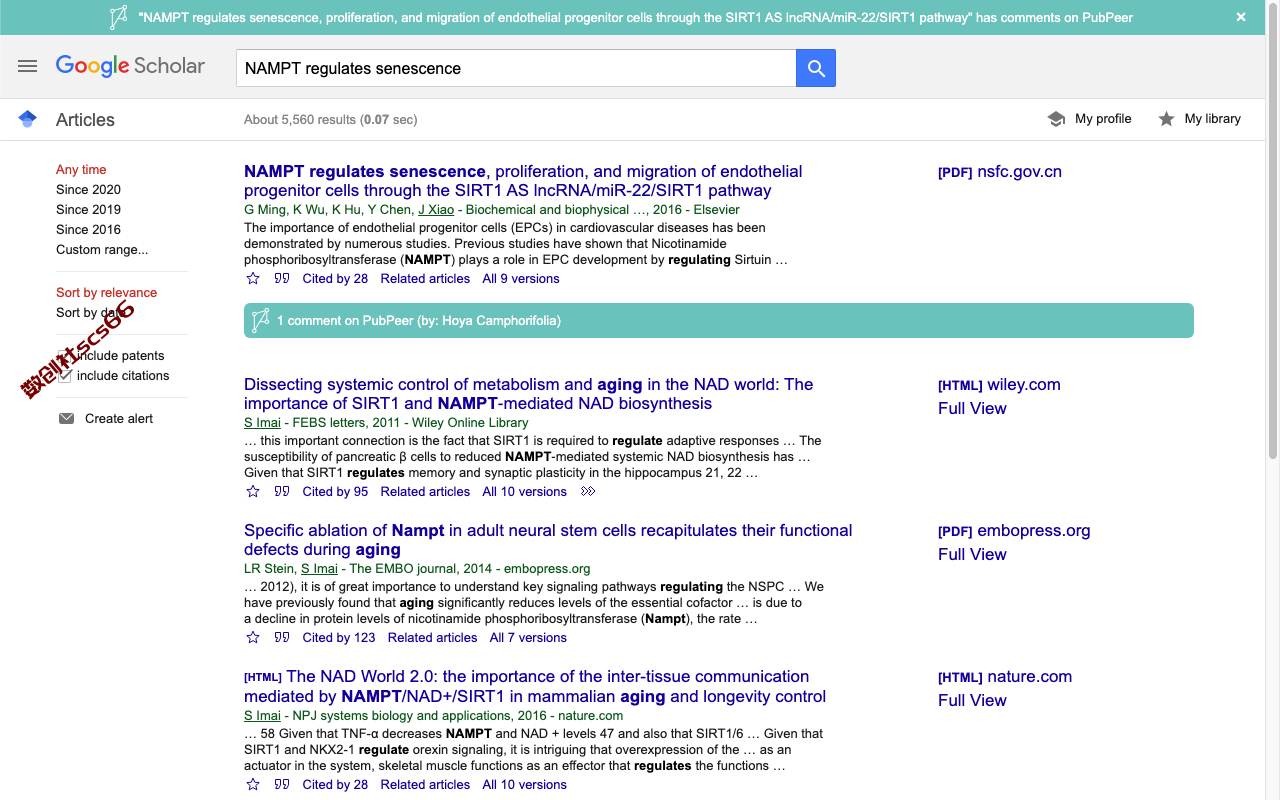Cite the NAD World 2.0 article

click(x=282, y=785)
